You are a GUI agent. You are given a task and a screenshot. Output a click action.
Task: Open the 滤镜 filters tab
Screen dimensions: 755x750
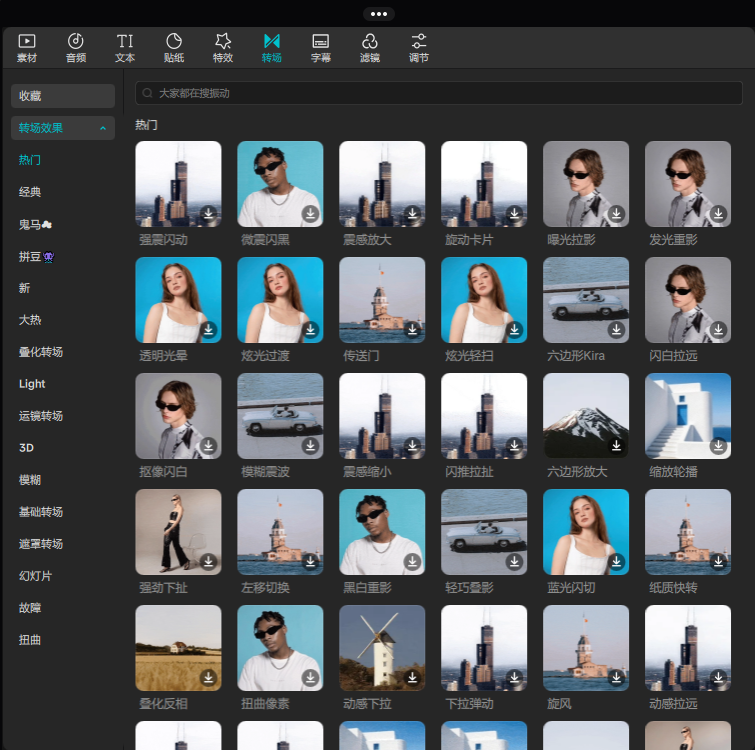(370, 48)
